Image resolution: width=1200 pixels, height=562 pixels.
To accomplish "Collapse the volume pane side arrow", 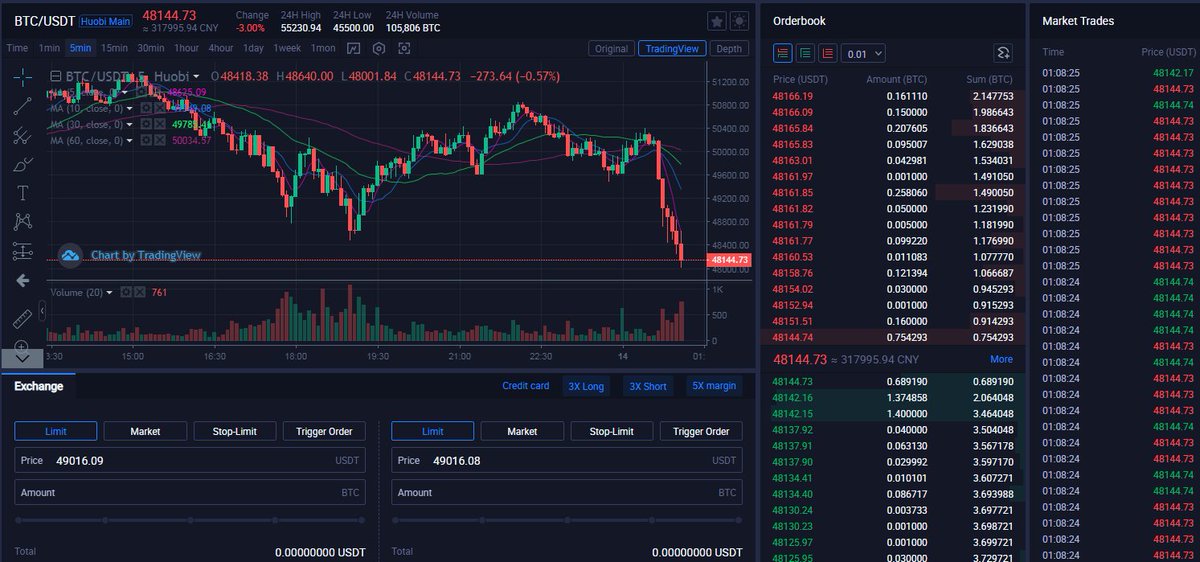I will [x=42, y=311].
